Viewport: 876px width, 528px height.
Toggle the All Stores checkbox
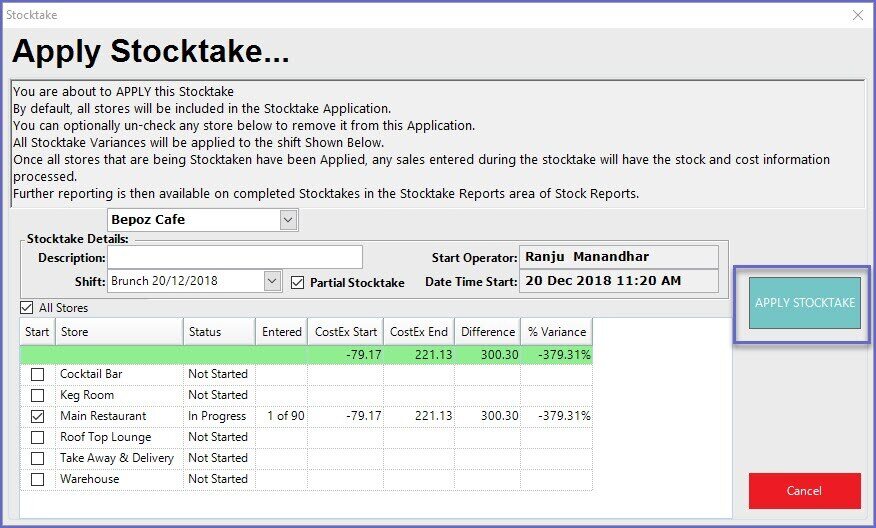[27, 308]
